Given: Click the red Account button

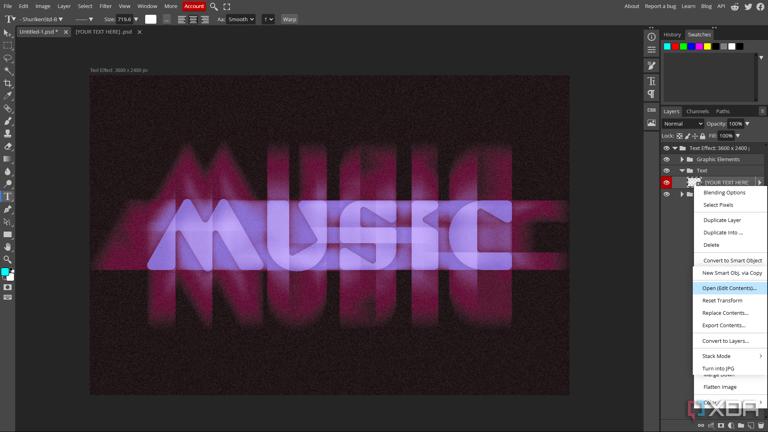Looking at the screenshot, I should (x=194, y=6).
